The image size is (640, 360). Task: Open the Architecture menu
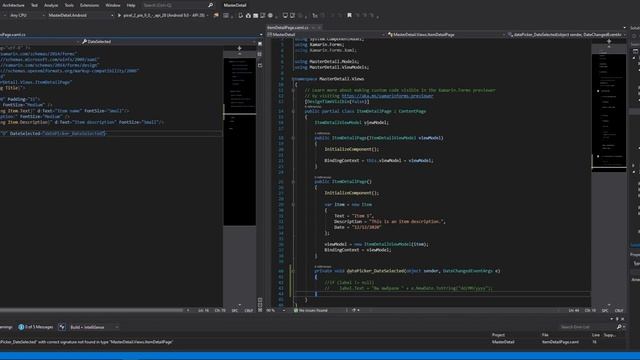click(x=13, y=5)
